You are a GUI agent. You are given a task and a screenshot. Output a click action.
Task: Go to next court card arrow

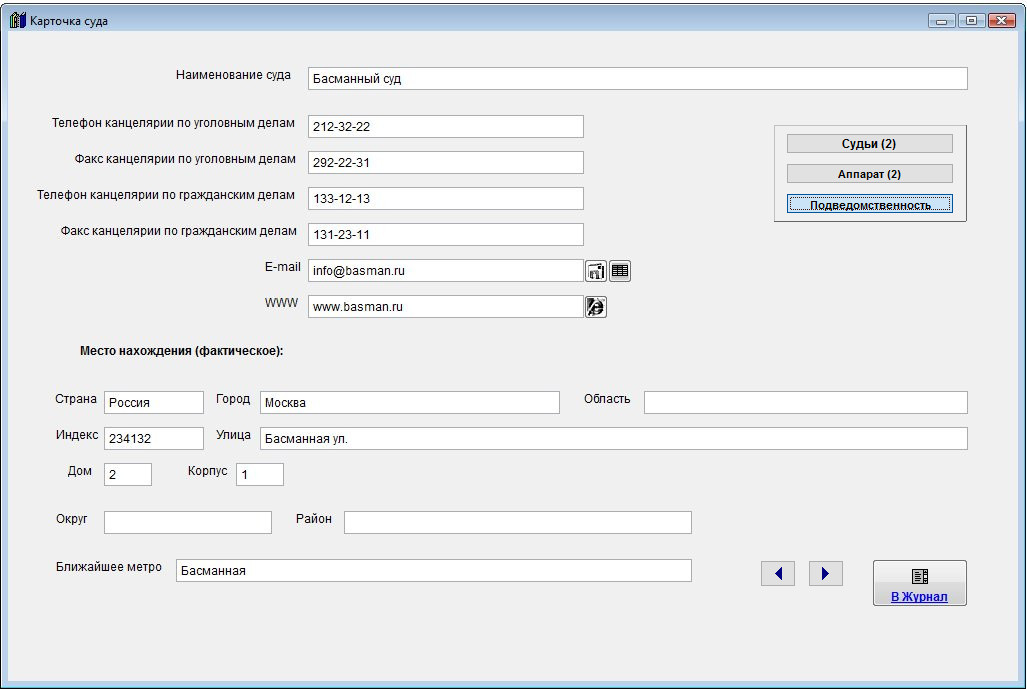pyautogui.click(x=825, y=574)
